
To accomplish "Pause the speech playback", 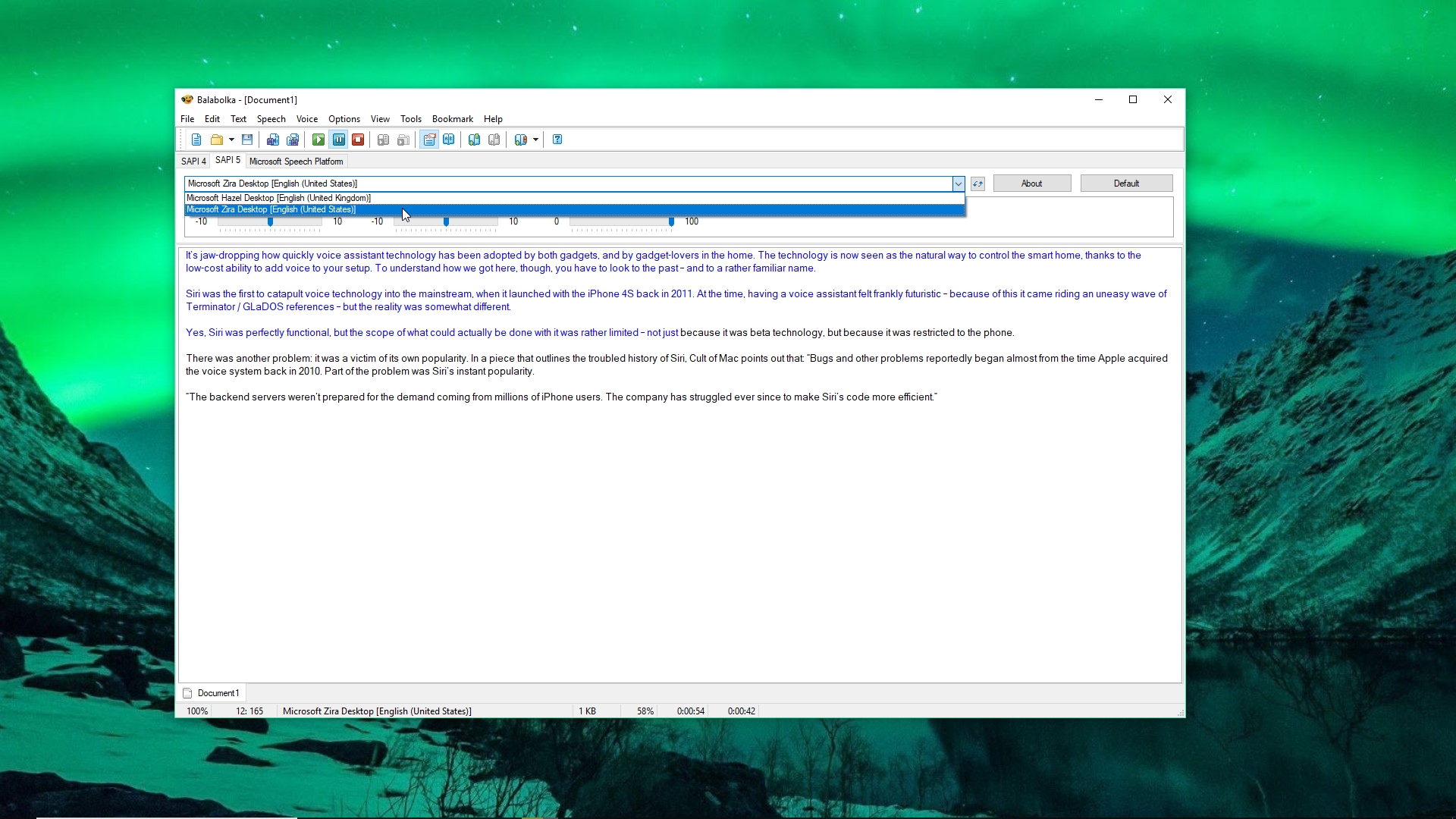I will pyautogui.click(x=338, y=140).
